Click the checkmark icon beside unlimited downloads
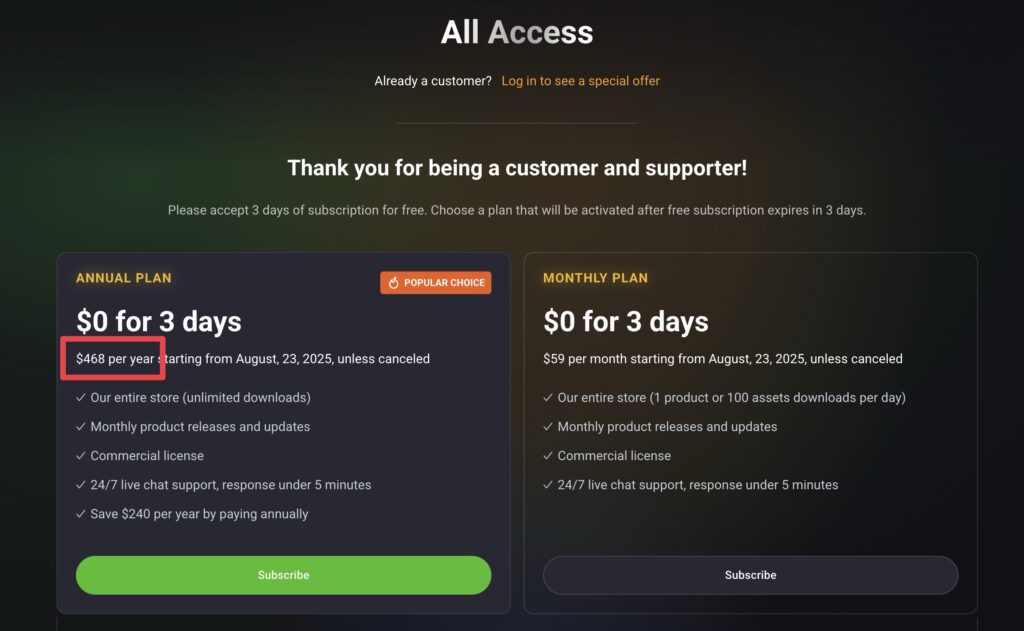This screenshot has height=631, width=1024. (81, 397)
